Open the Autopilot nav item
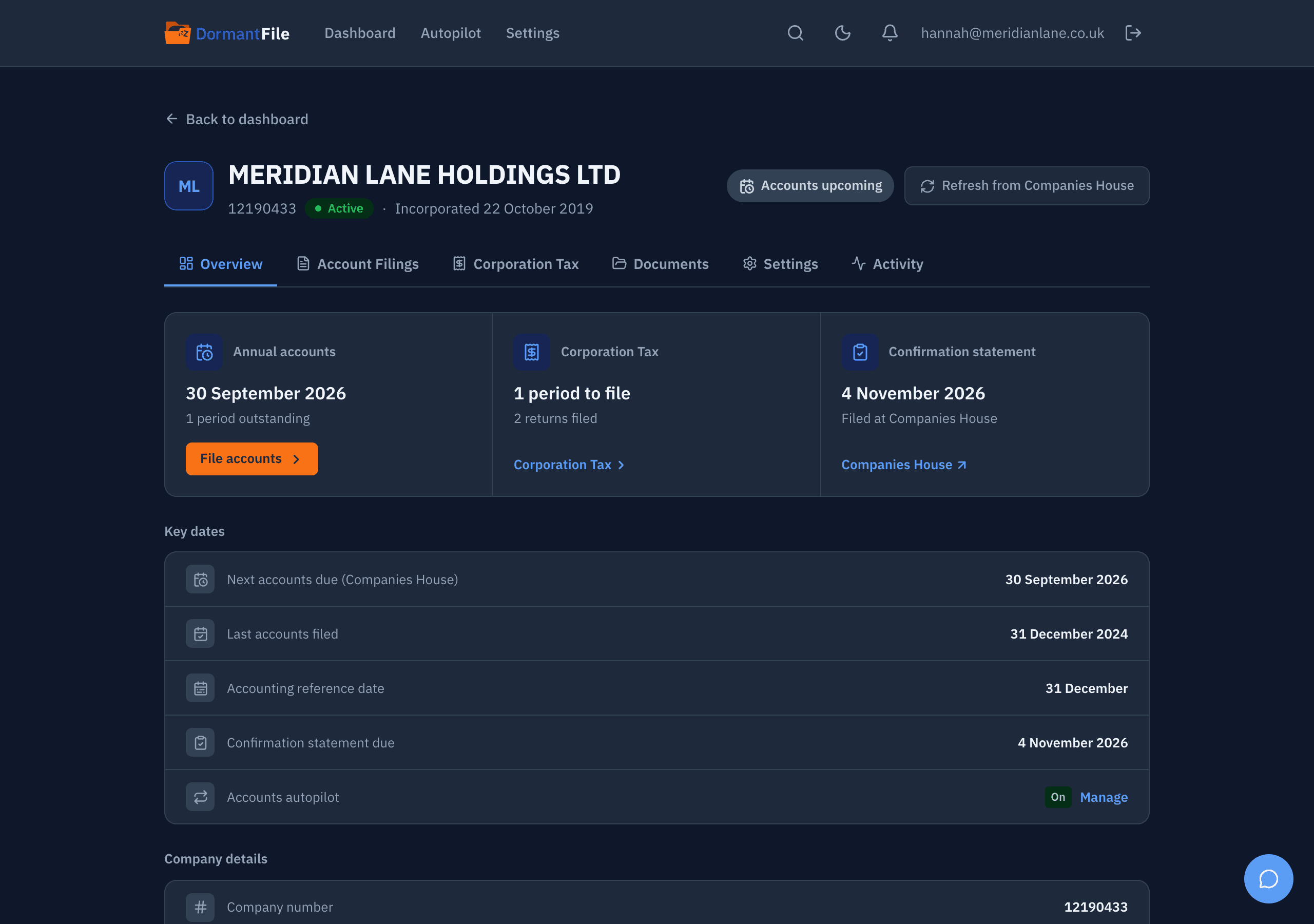The image size is (1314, 924). pyautogui.click(x=450, y=33)
